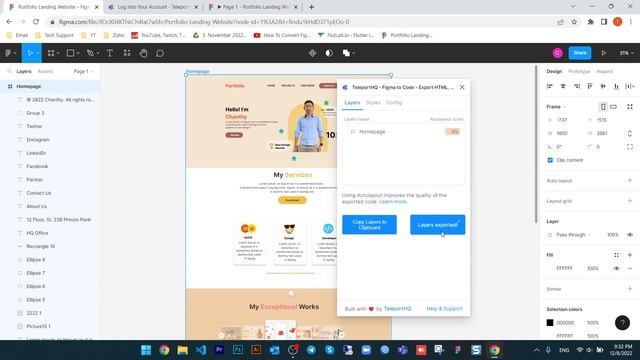Open Boolean groups dropdown arrow
The height and width of the screenshot is (360, 640).
point(353,53)
